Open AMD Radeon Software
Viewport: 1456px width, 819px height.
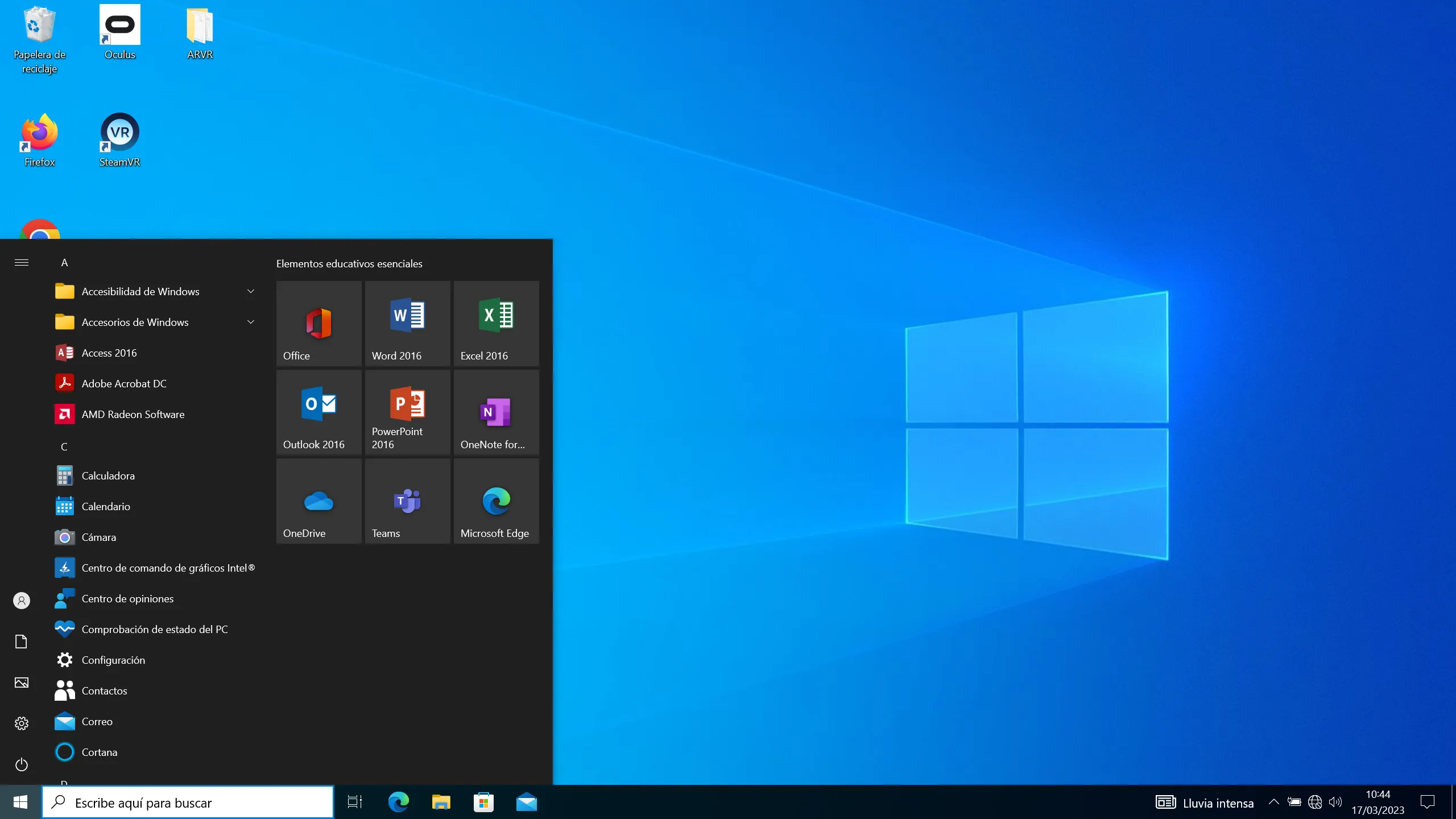[155, 414]
